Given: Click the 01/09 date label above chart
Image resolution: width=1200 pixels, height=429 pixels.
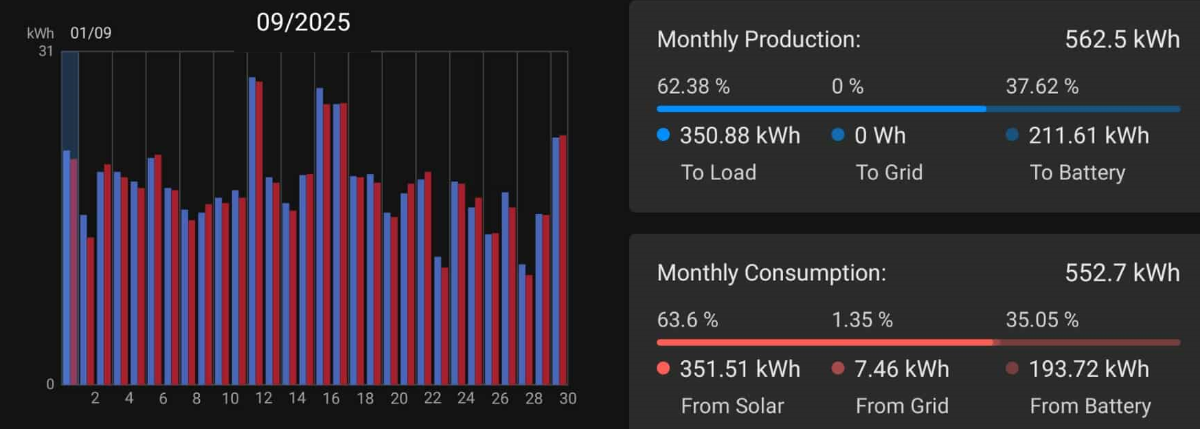Looking at the screenshot, I should pyautogui.click(x=91, y=33).
